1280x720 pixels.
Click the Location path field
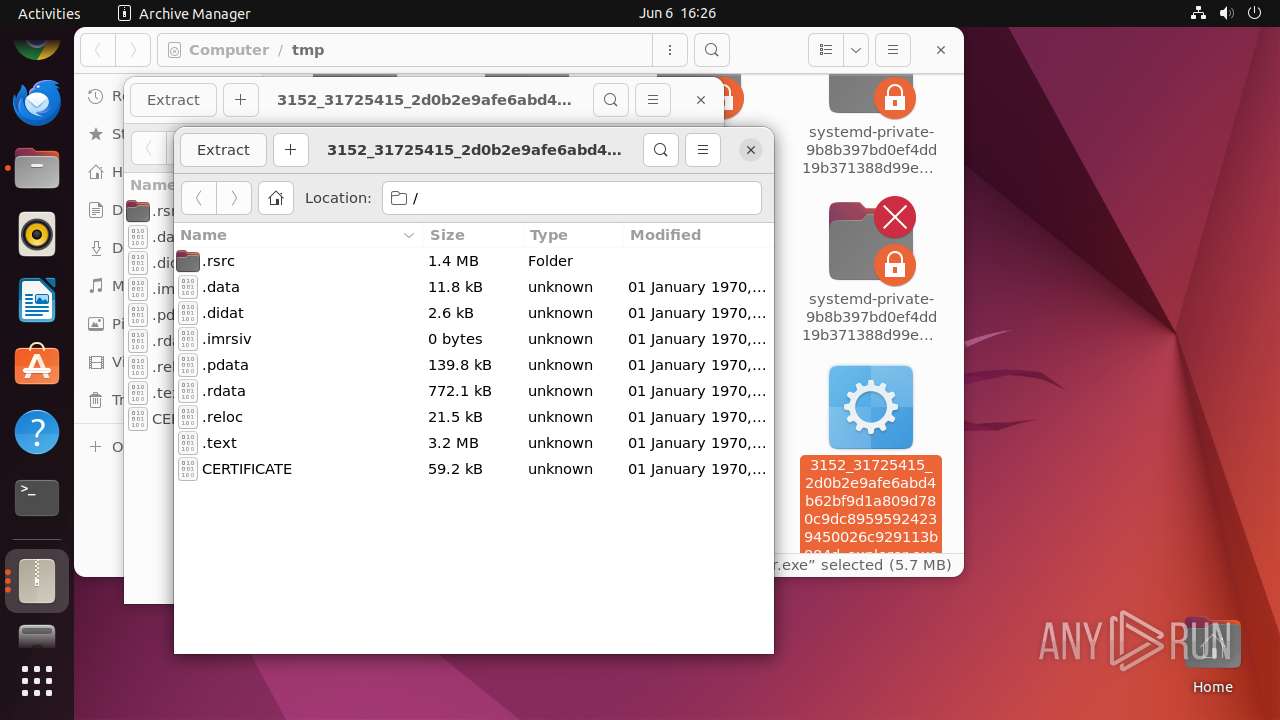(x=572, y=198)
